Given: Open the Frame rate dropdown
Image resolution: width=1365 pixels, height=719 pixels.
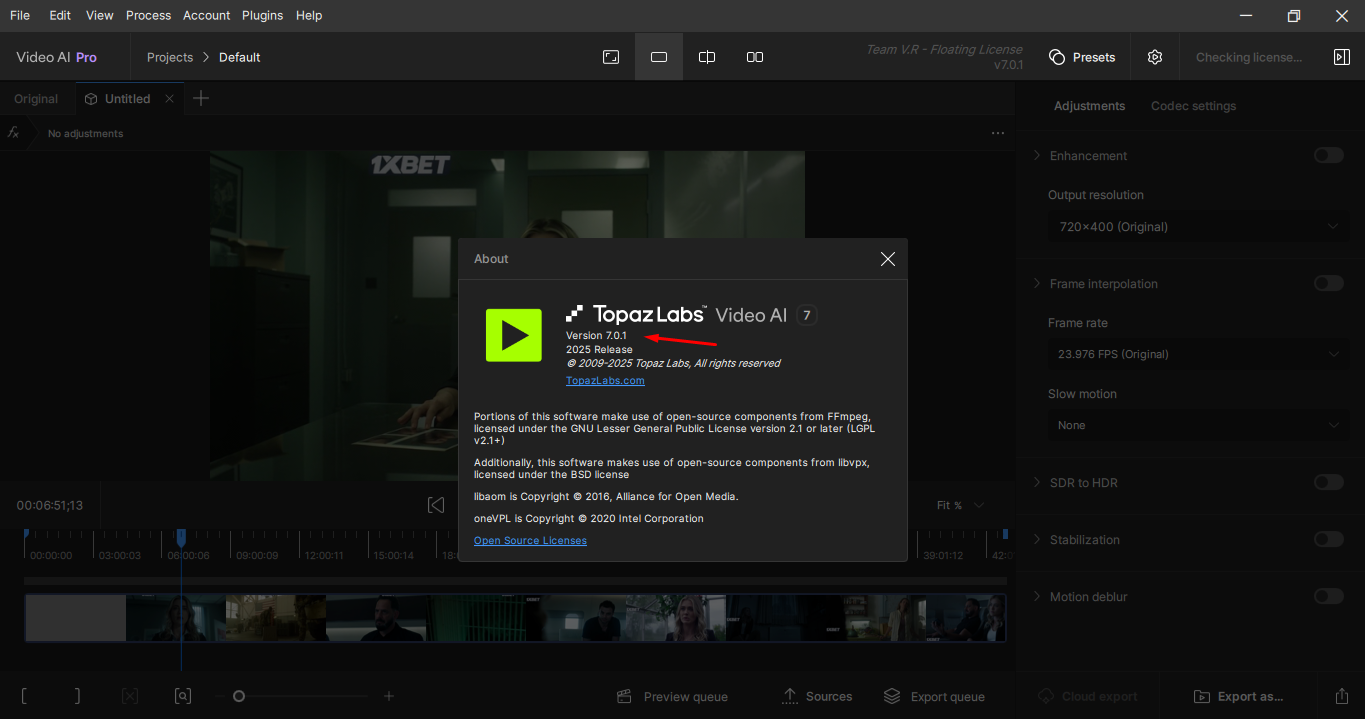Looking at the screenshot, I should point(1197,354).
